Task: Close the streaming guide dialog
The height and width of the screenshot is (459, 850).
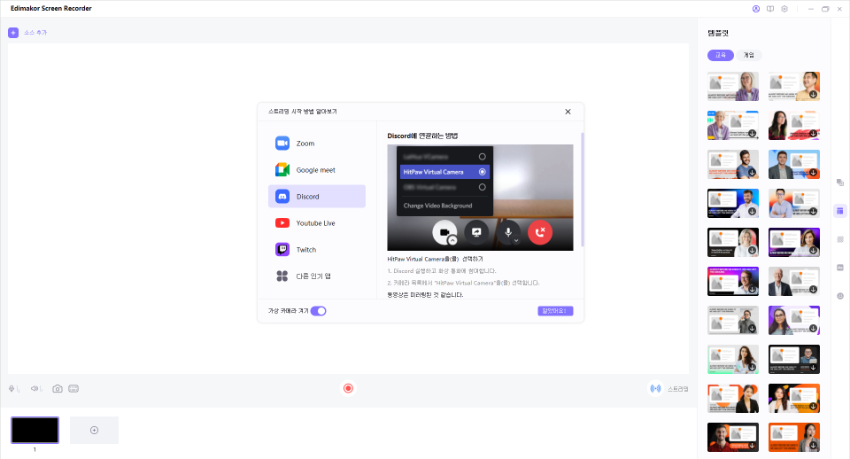Action: coord(568,112)
